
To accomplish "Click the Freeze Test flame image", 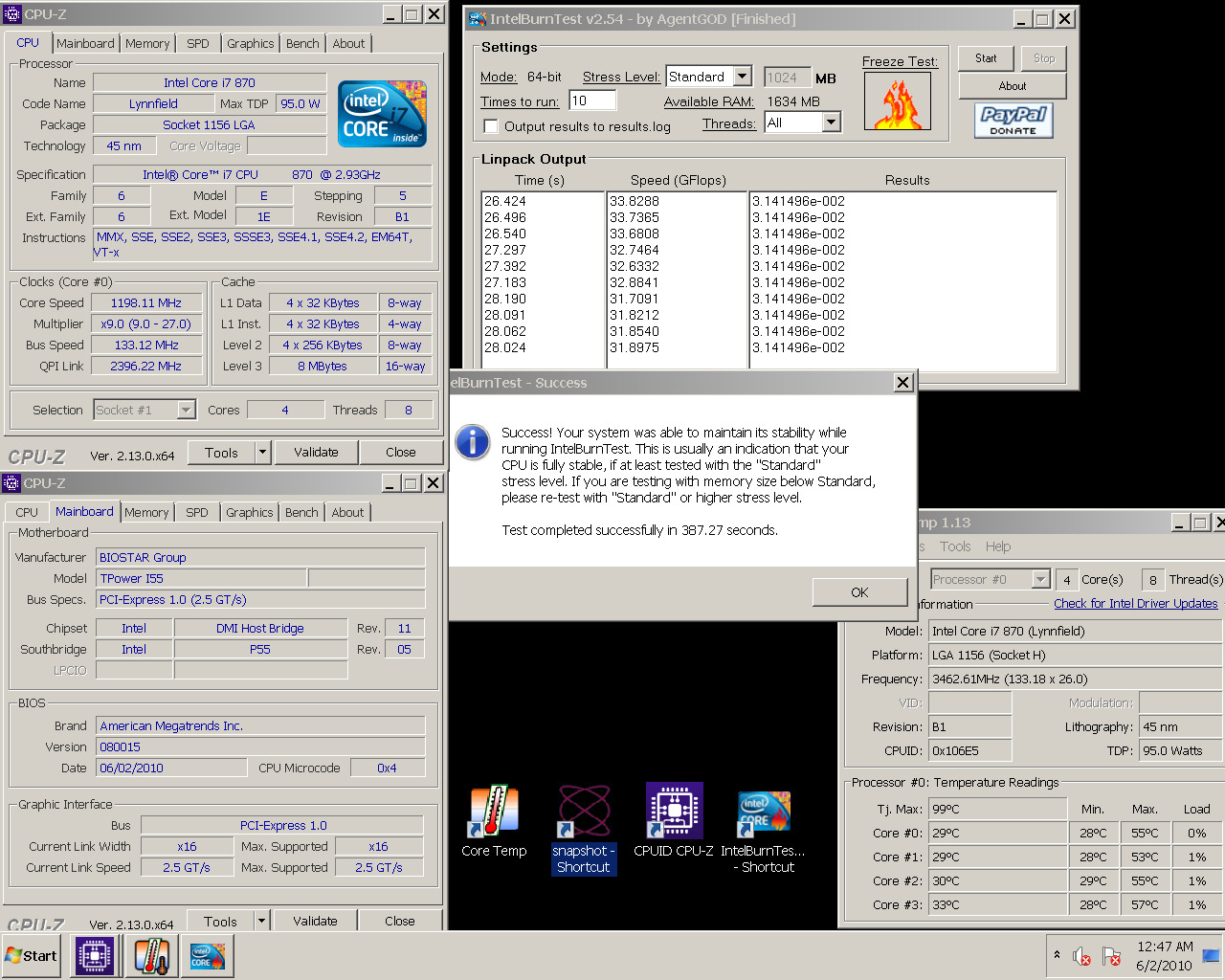I will click(897, 101).
